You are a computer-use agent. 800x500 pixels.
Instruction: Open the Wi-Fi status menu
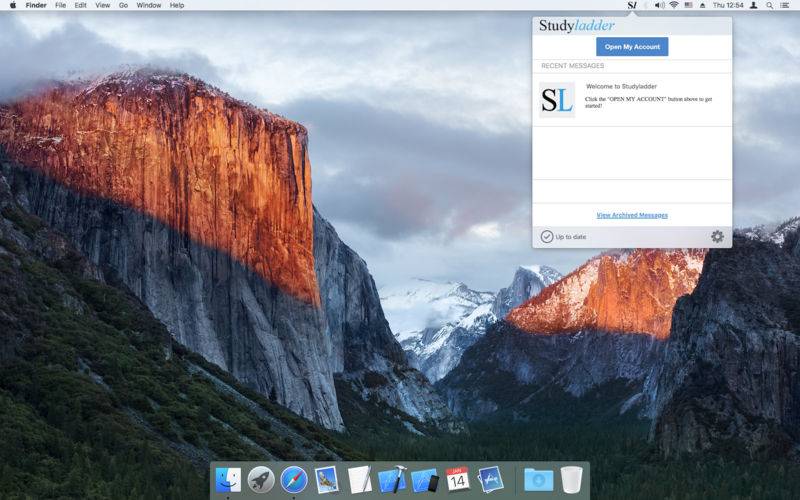(673, 5)
